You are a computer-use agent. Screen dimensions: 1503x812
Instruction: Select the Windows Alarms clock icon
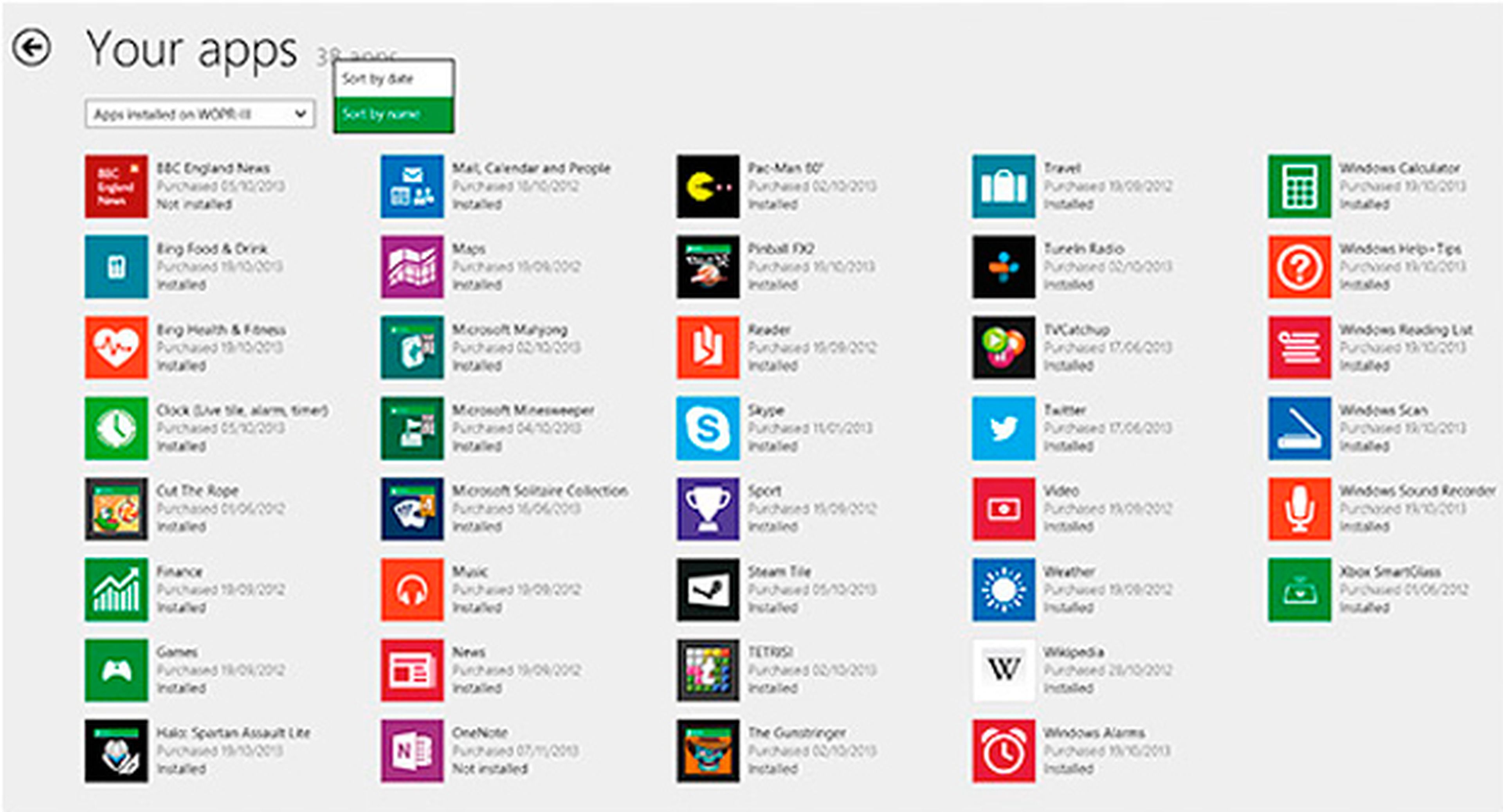[x=1004, y=751]
